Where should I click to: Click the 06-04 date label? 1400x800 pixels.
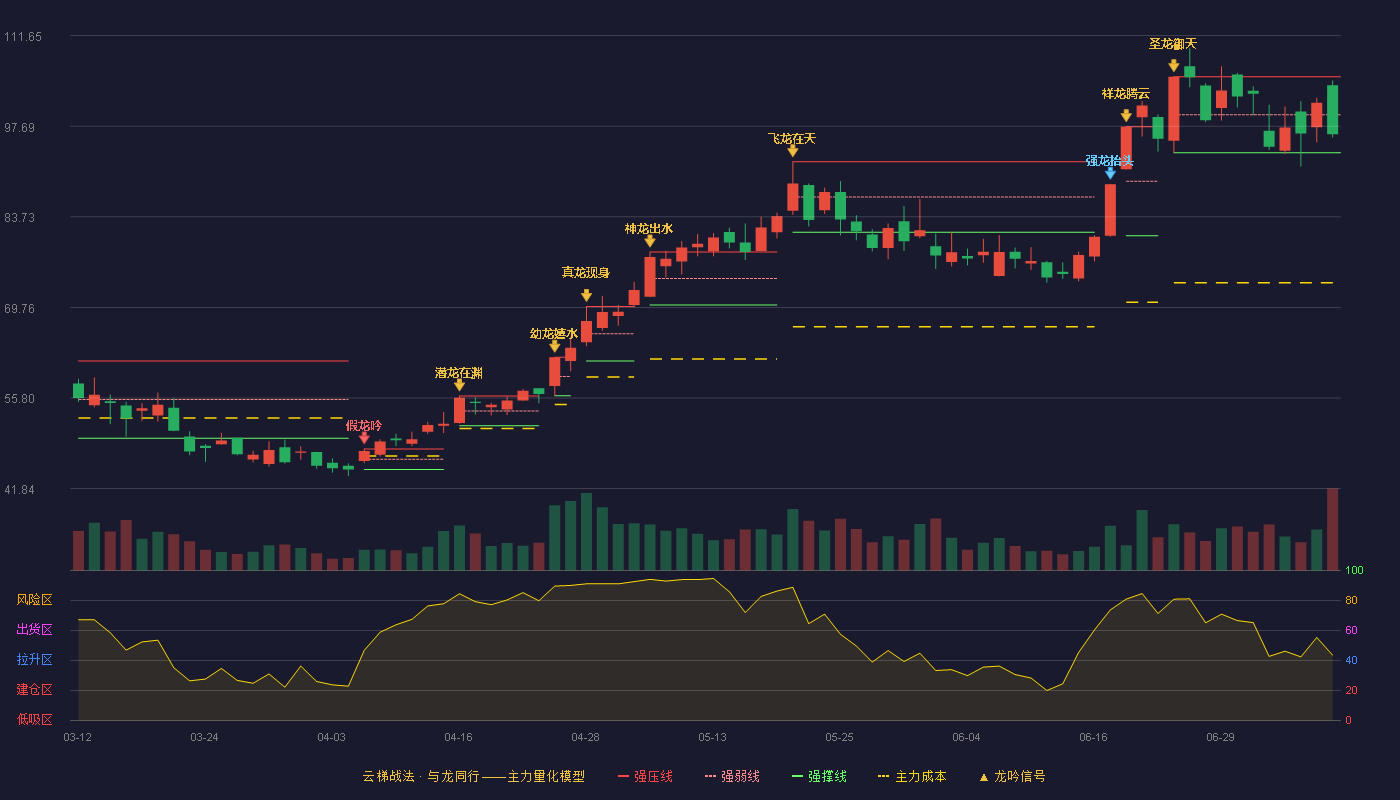(x=966, y=737)
